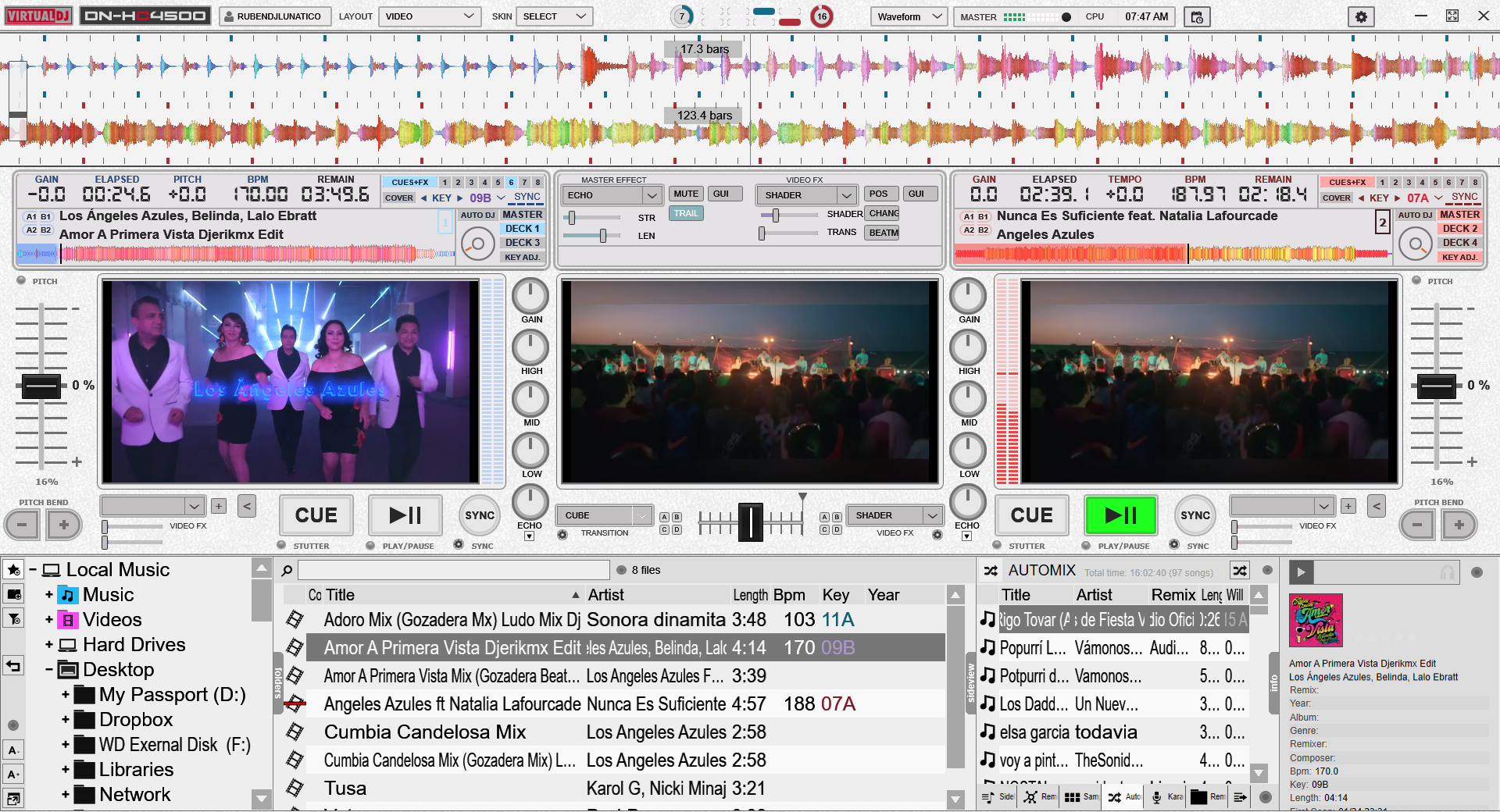
Task: Click the clock/recording icon next to the time
Action: point(1197,16)
